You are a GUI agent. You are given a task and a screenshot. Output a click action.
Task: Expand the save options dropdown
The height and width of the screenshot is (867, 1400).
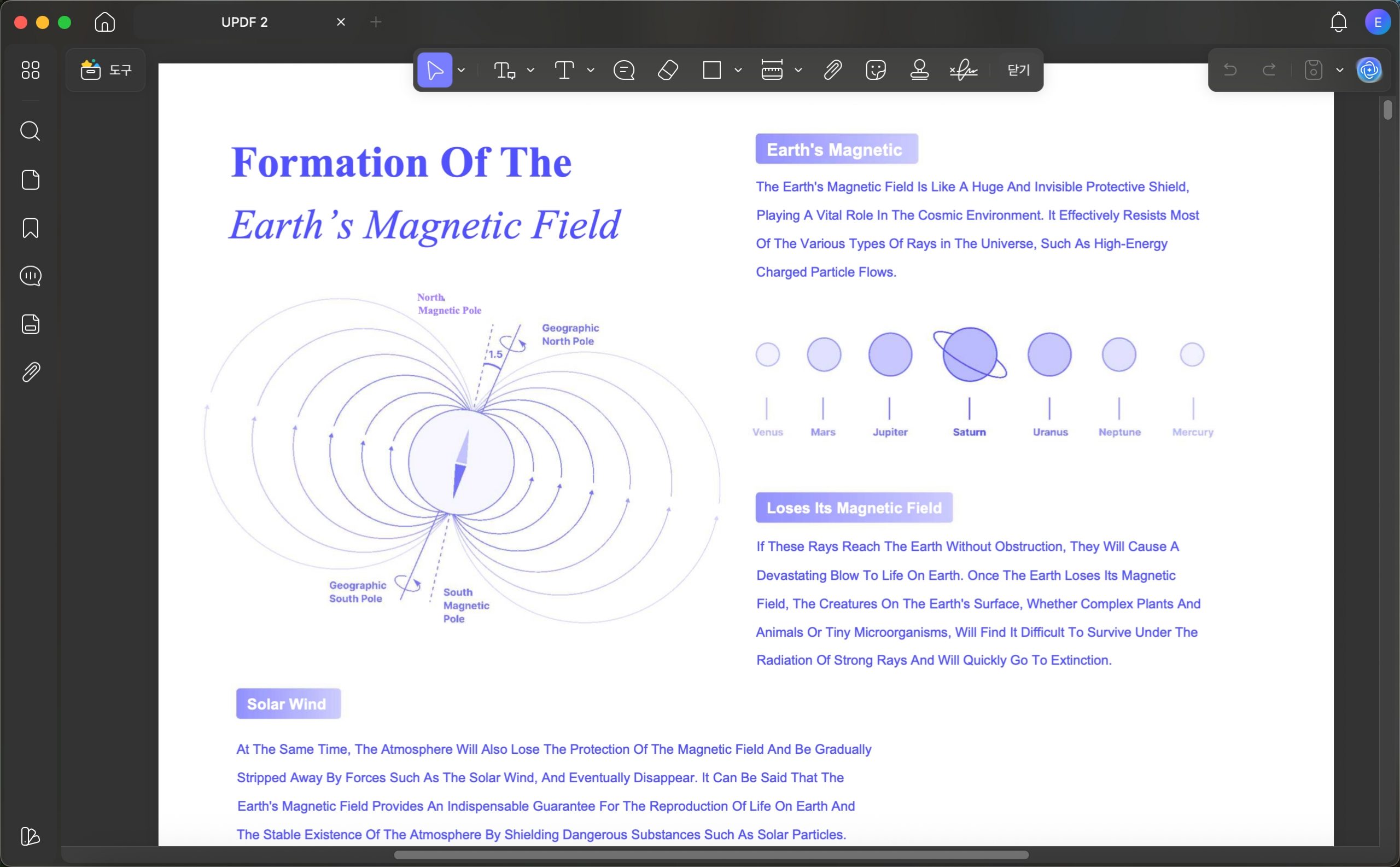click(x=1340, y=70)
